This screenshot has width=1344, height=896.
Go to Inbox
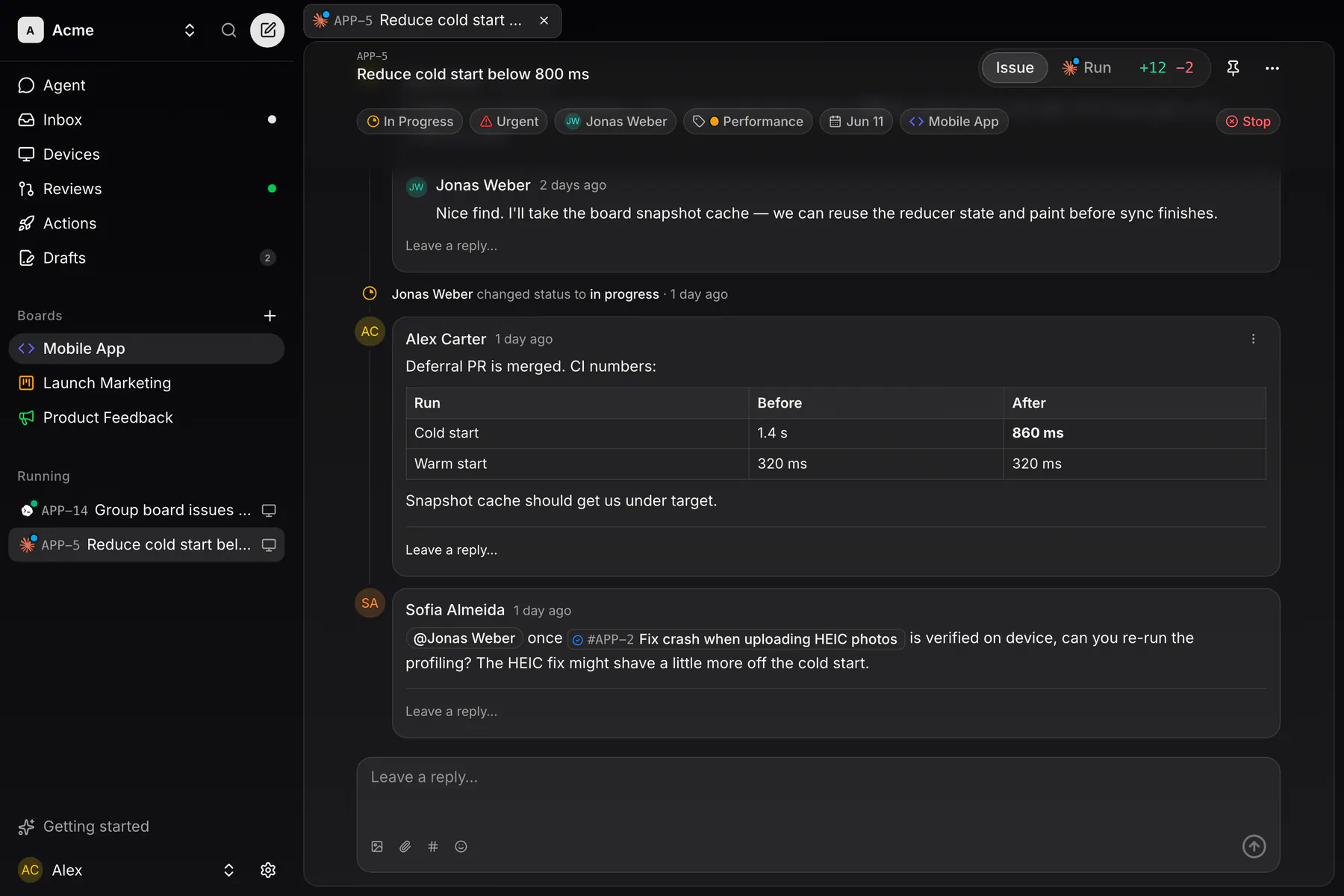click(146, 119)
